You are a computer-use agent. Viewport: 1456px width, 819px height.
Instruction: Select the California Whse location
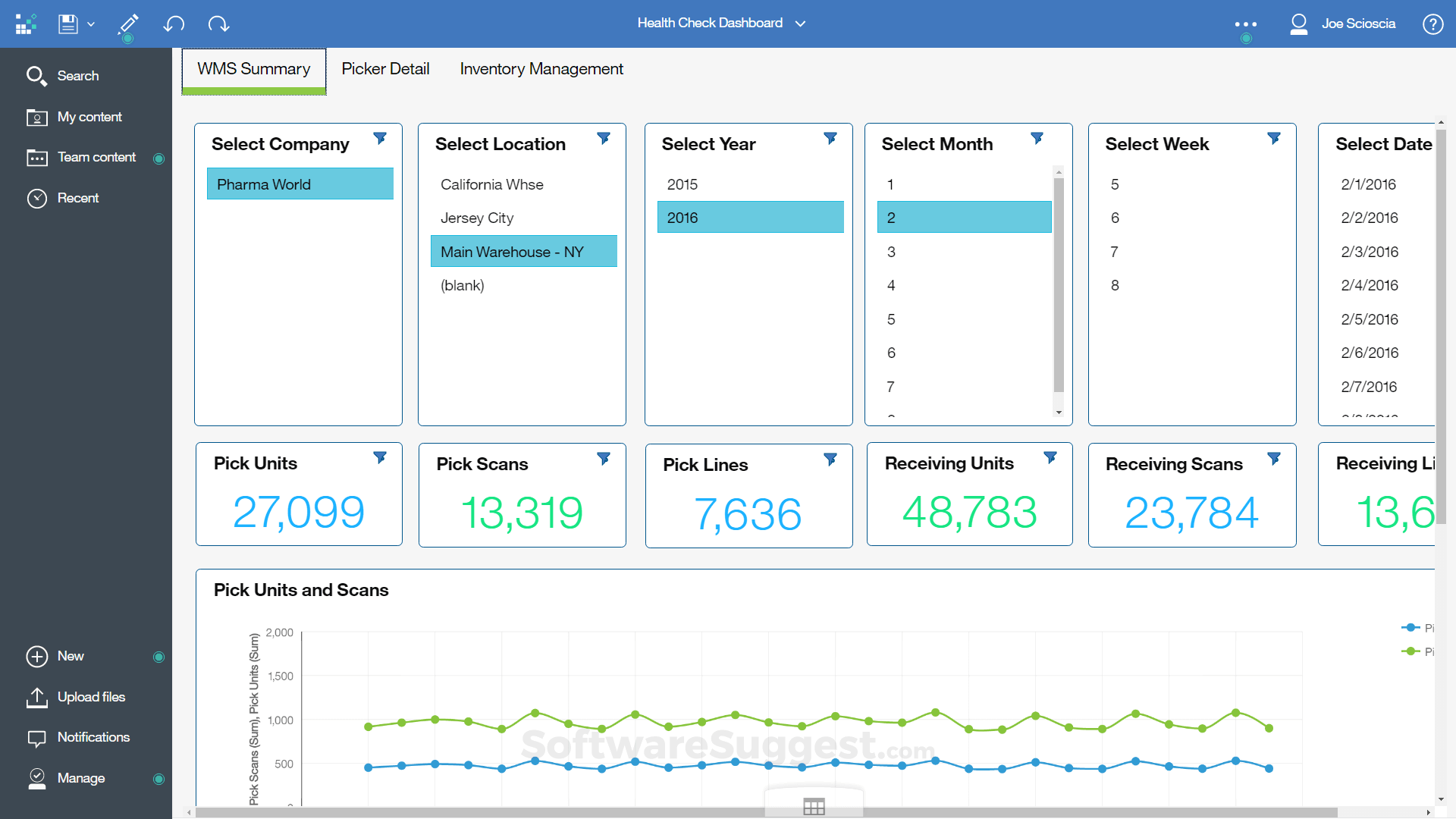point(491,184)
